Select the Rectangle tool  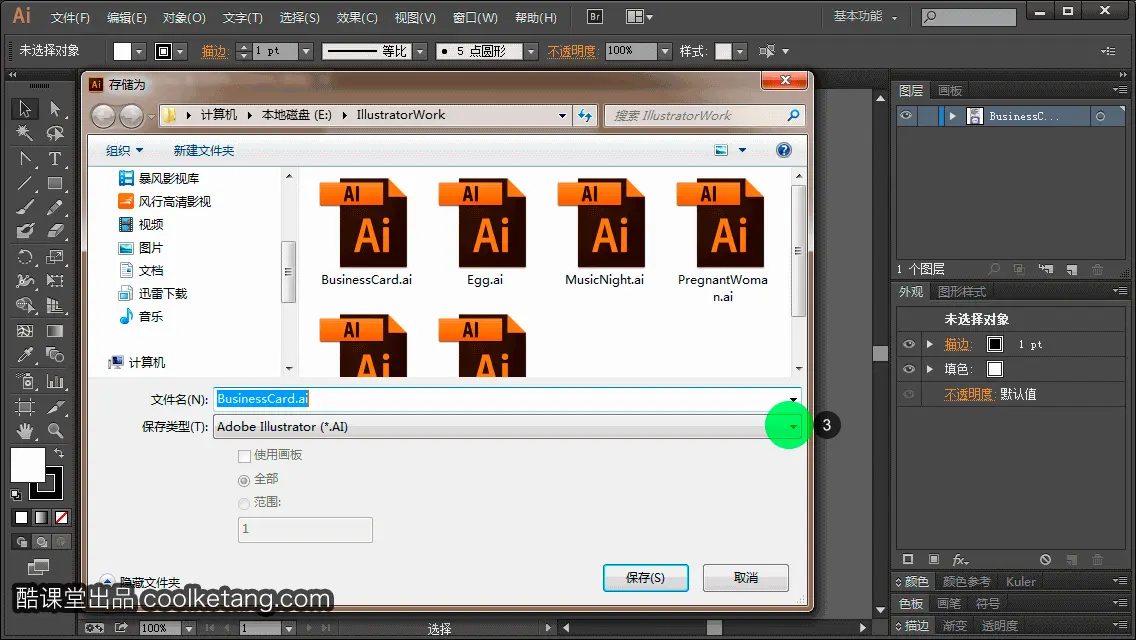pos(55,183)
